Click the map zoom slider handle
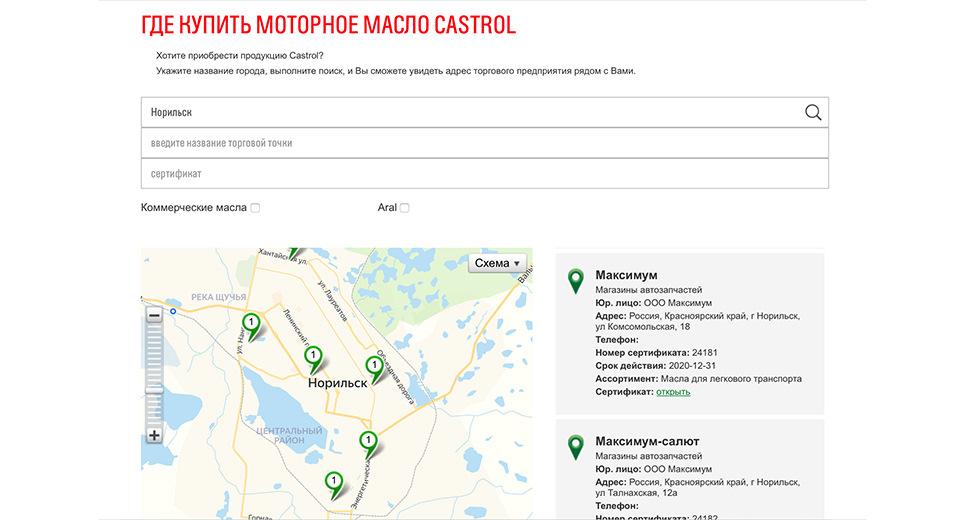This screenshot has height=520, width=960. [x=154, y=390]
